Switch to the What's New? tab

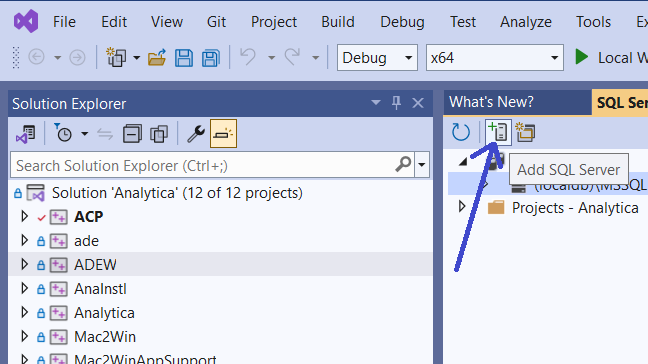coord(491,102)
